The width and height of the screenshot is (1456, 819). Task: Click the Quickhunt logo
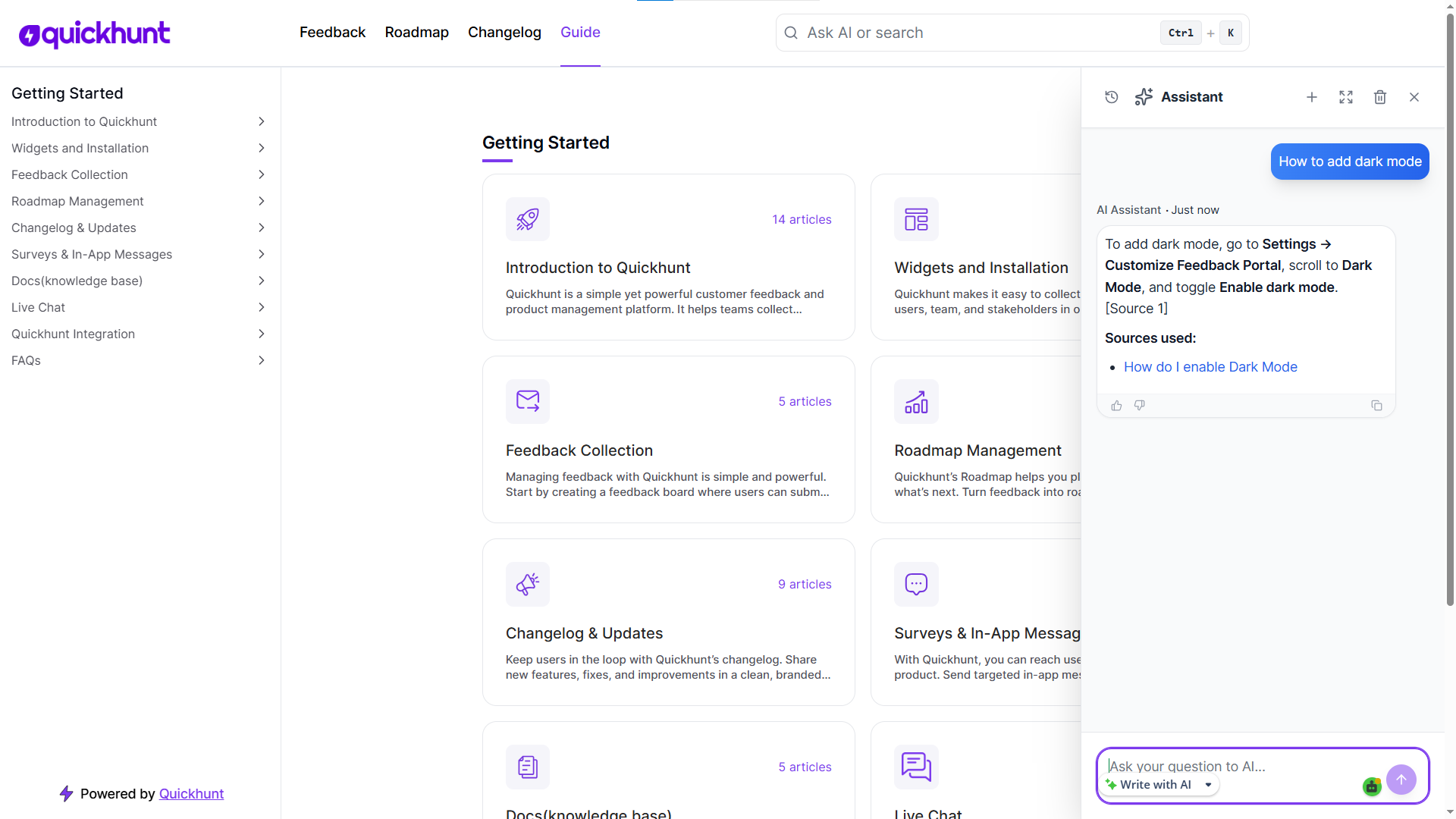[94, 33]
